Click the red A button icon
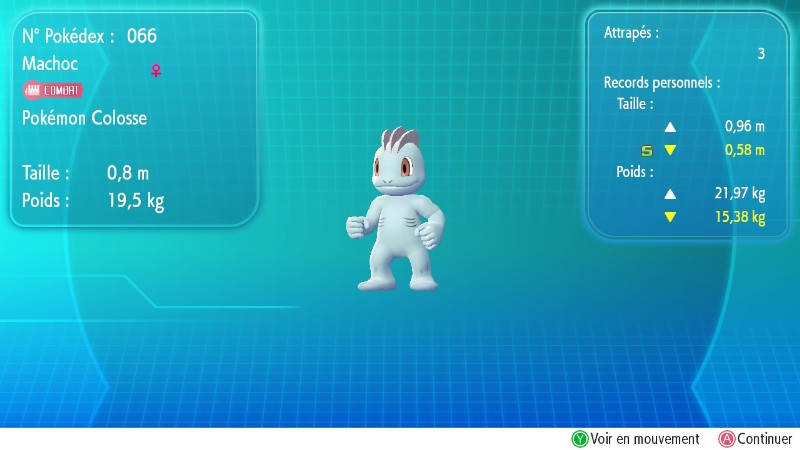 [x=726, y=439]
